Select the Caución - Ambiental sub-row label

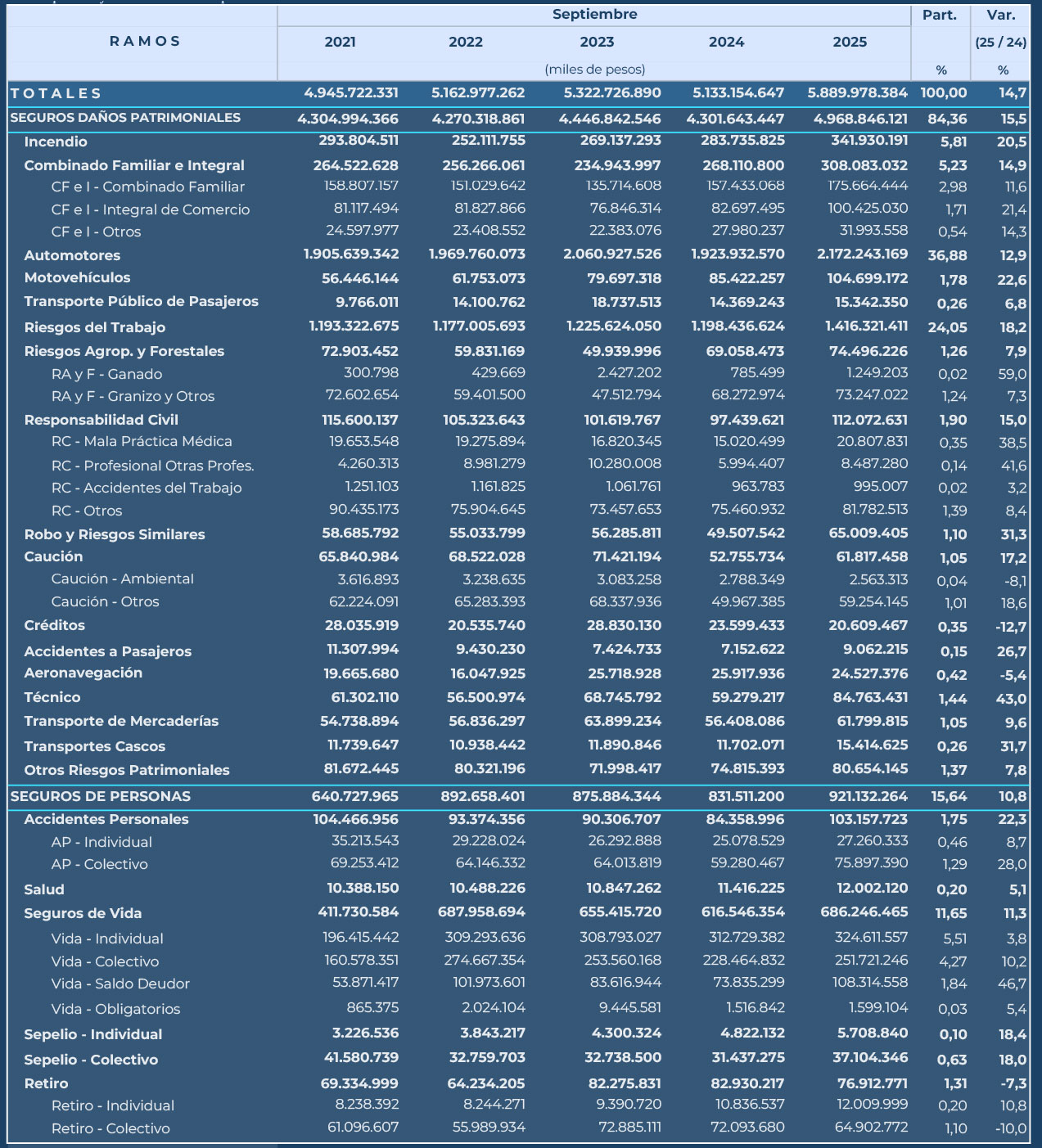[122, 579]
